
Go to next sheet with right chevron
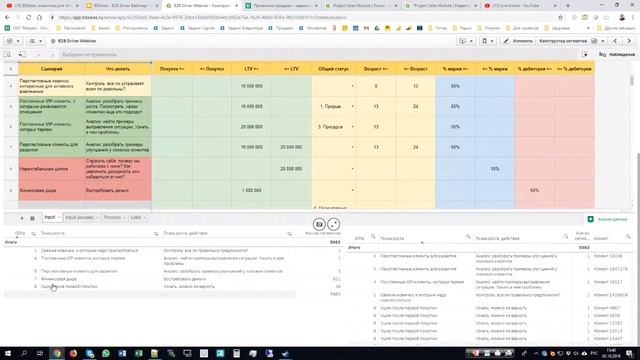[x=629, y=41]
